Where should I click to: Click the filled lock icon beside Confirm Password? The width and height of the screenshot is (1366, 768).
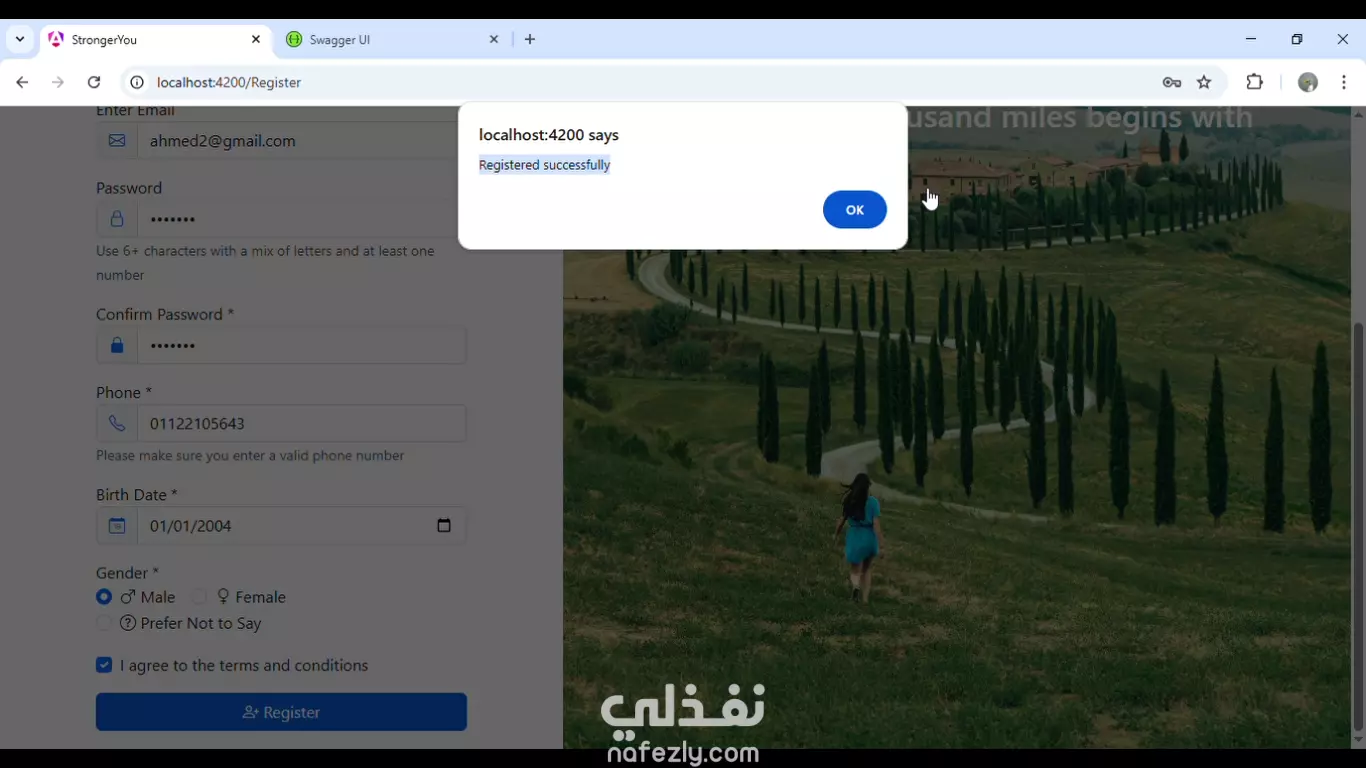click(x=117, y=345)
